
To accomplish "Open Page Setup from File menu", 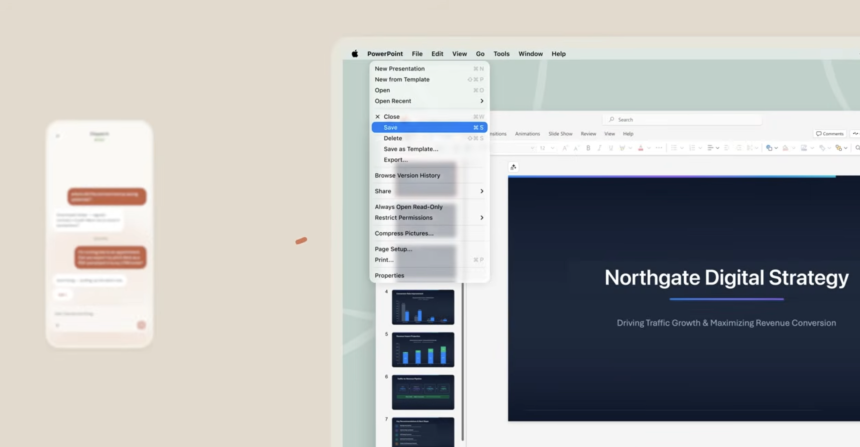I will click(429, 249).
